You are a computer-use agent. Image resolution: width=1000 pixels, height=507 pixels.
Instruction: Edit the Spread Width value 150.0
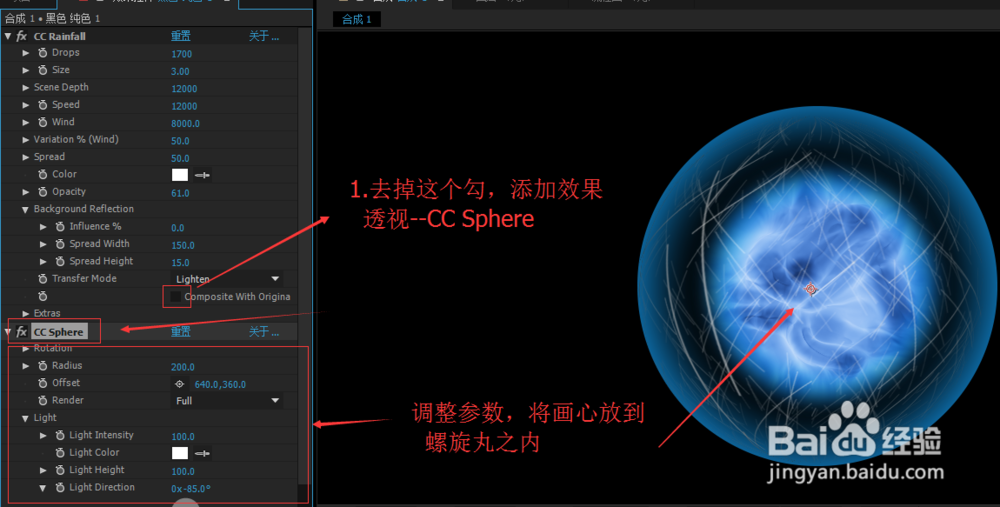pos(182,246)
